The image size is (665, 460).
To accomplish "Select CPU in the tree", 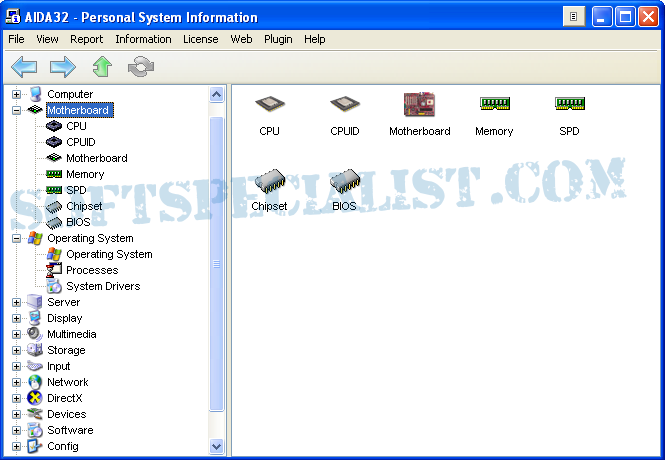I will point(76,126).
